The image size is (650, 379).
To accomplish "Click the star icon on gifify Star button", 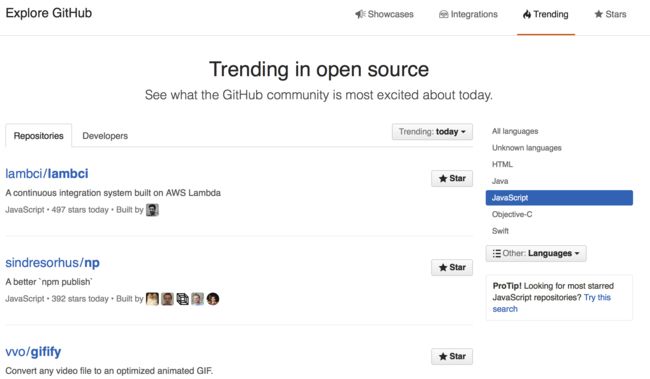I will pos(443,356).
